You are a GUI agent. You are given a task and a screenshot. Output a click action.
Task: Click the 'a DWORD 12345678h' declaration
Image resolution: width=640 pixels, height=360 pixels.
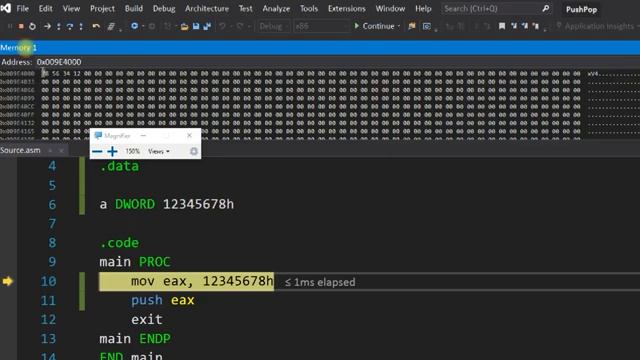click(x=167, y=204)
